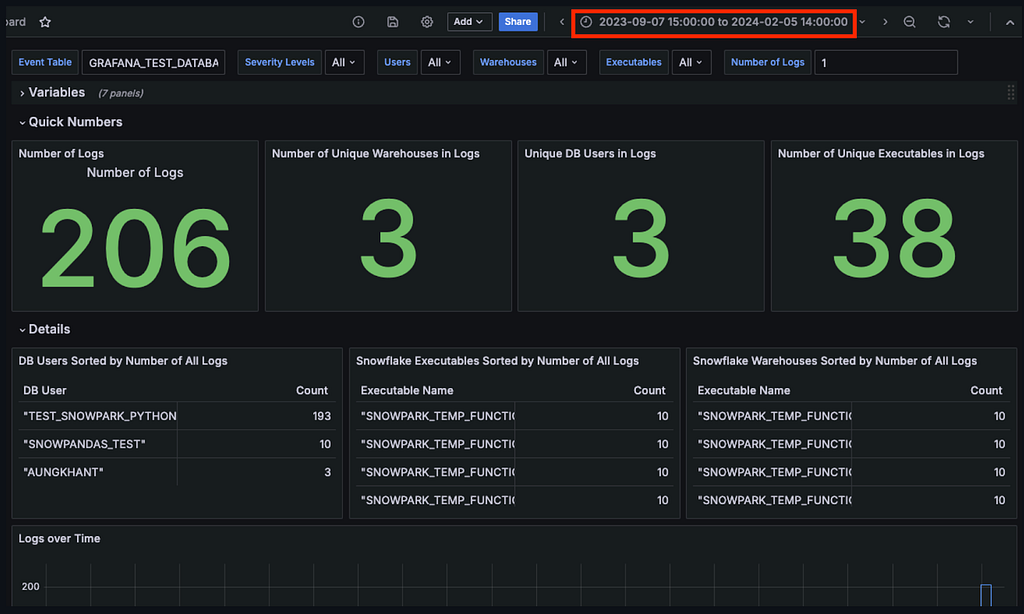Viewport: 1024px width, 614px height.
Task: Click the 38 executables stat value
Action: click(894, 238)
